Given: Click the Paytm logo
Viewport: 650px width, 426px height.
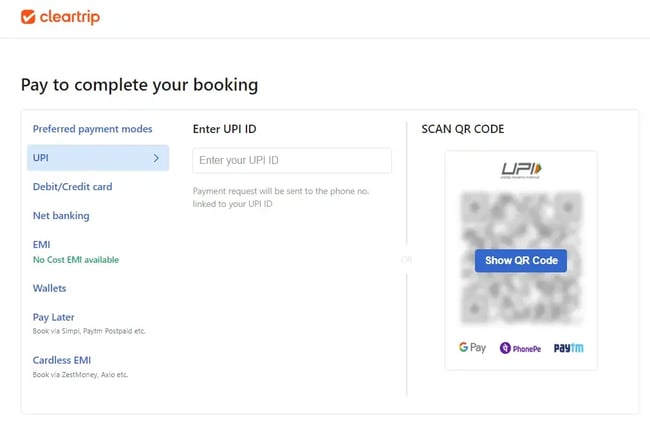Looking at the screenshot, I should click(x=568, y=348).
